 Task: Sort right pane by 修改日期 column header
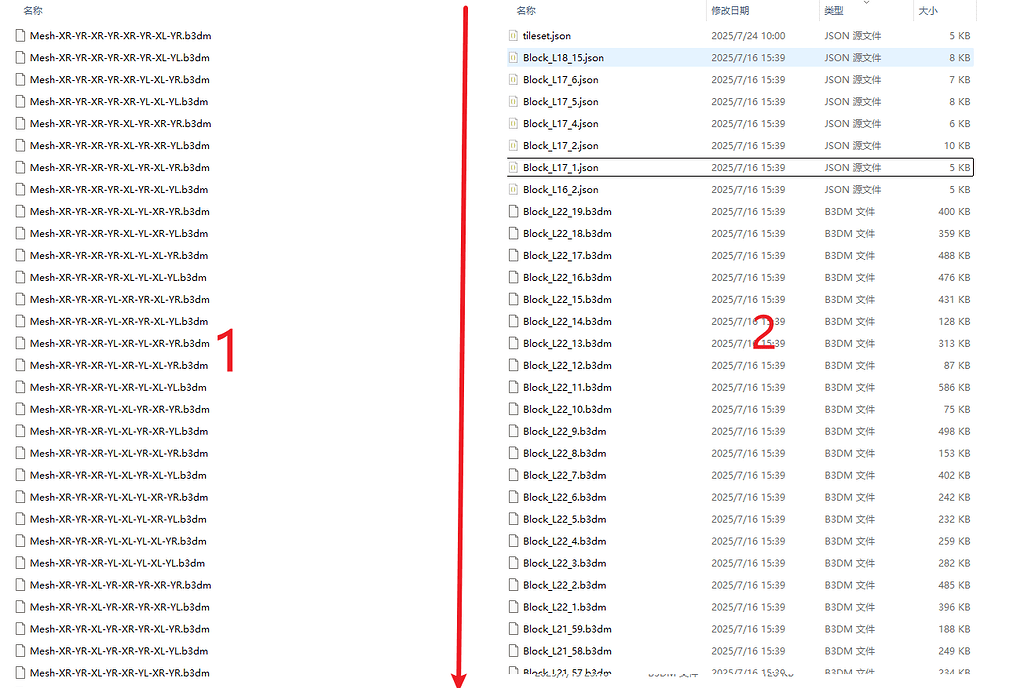click(730, 11)
